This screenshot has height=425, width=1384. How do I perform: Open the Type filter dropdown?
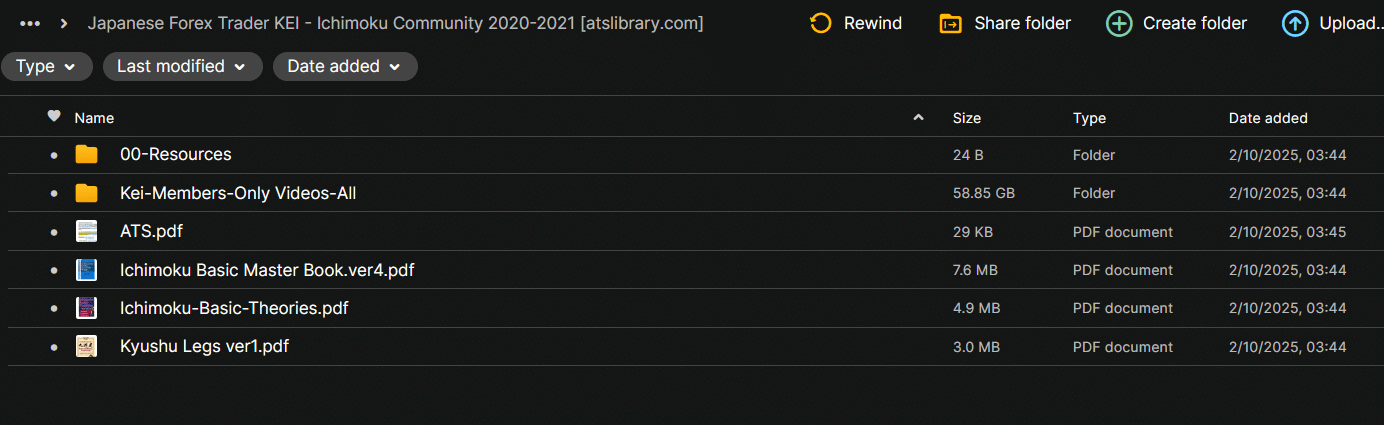[x=46, y=67]
